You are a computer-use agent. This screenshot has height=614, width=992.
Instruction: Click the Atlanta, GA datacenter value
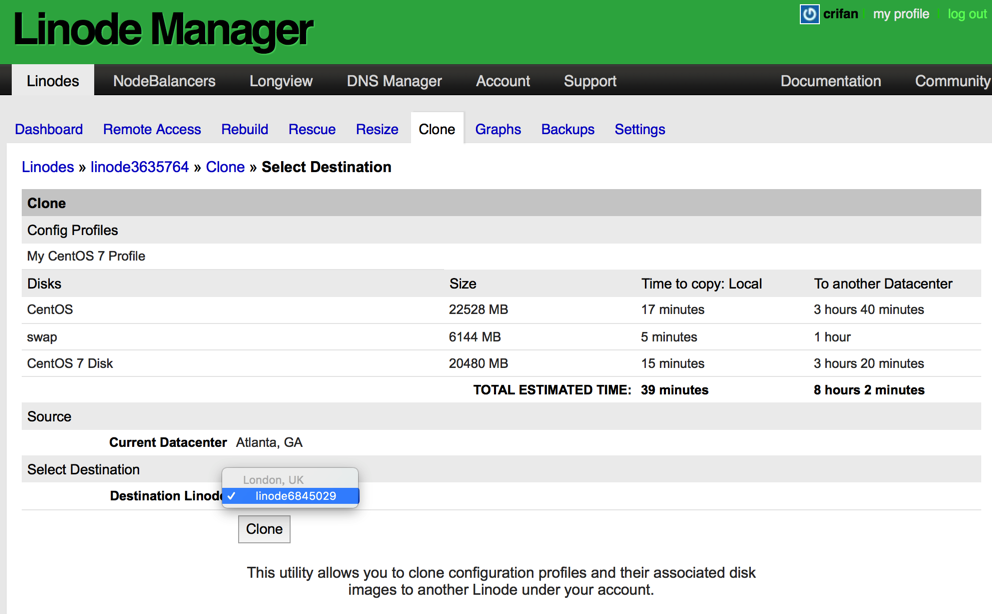(x=270, y=443)
